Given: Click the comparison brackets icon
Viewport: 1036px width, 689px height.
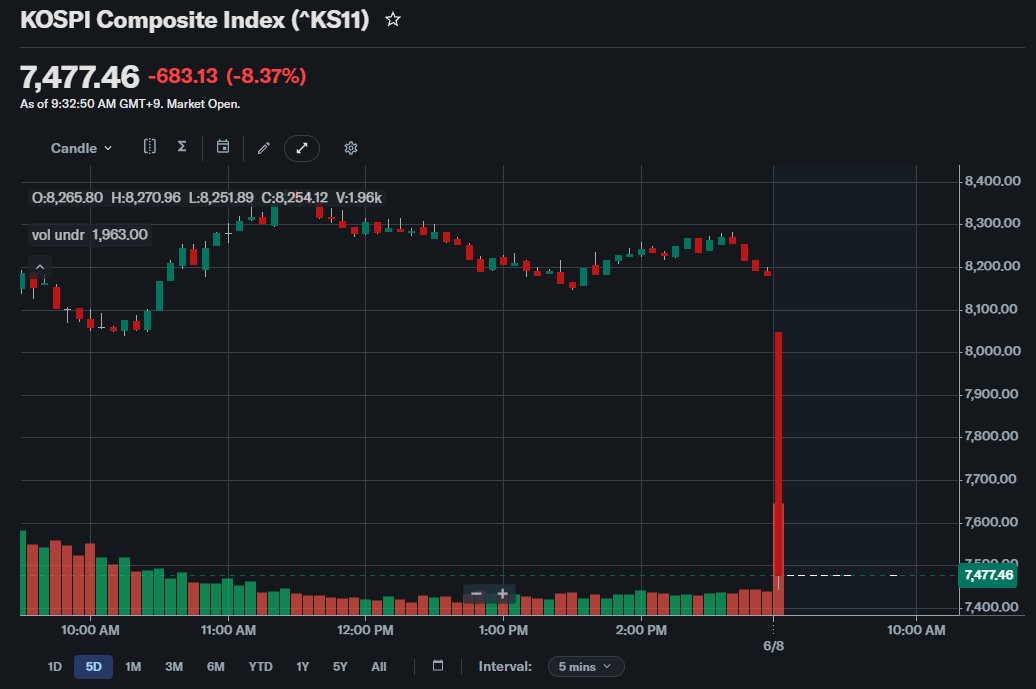Looking at the screenshot, I should coord(150,147).
